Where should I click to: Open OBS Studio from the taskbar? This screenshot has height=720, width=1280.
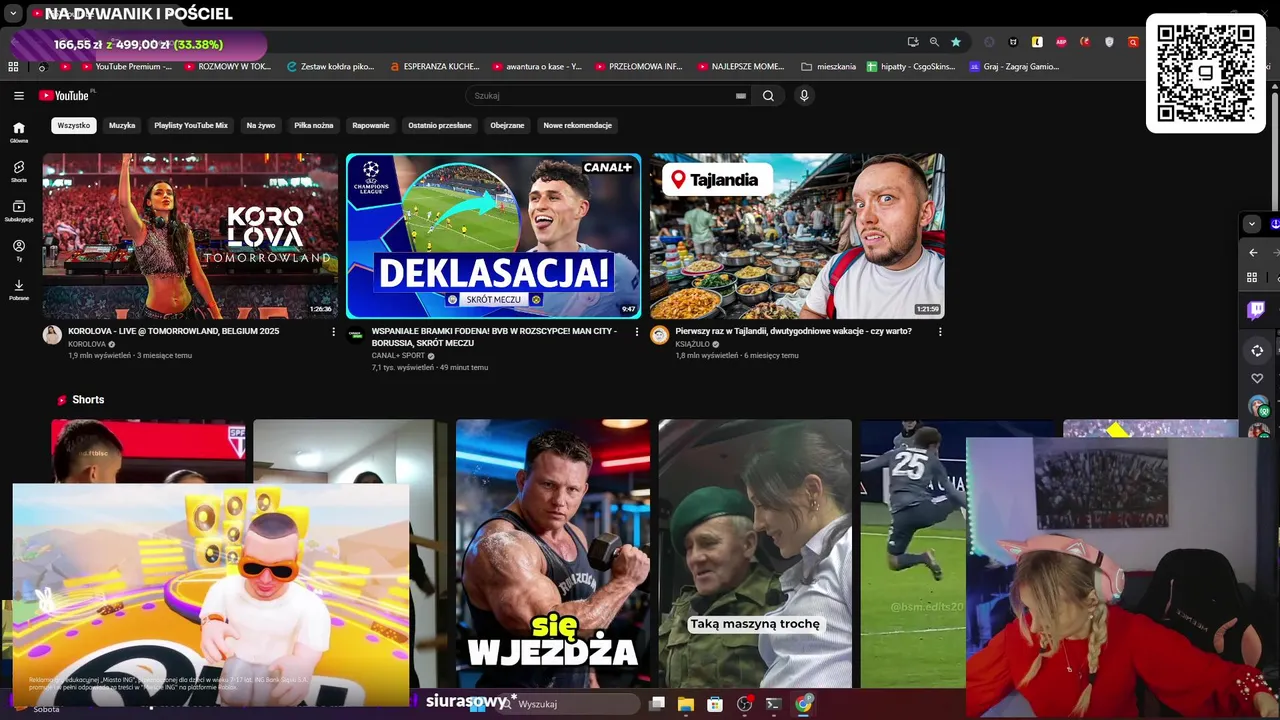[x=744, y=704]
